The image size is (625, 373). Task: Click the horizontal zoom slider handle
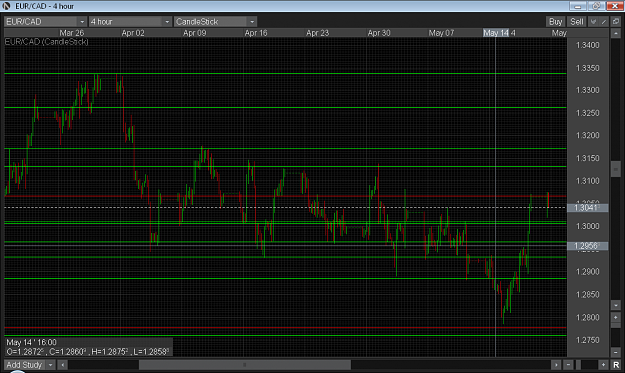pos(578,365)
